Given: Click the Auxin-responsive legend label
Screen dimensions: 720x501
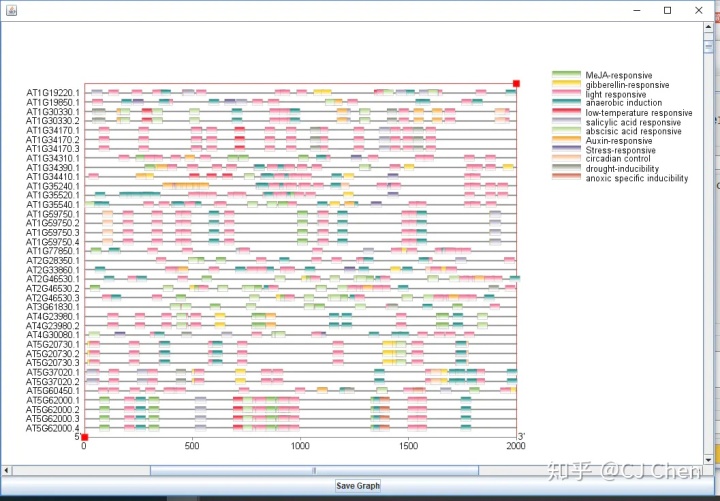Looking at the screenshot, I should (619, 141).
